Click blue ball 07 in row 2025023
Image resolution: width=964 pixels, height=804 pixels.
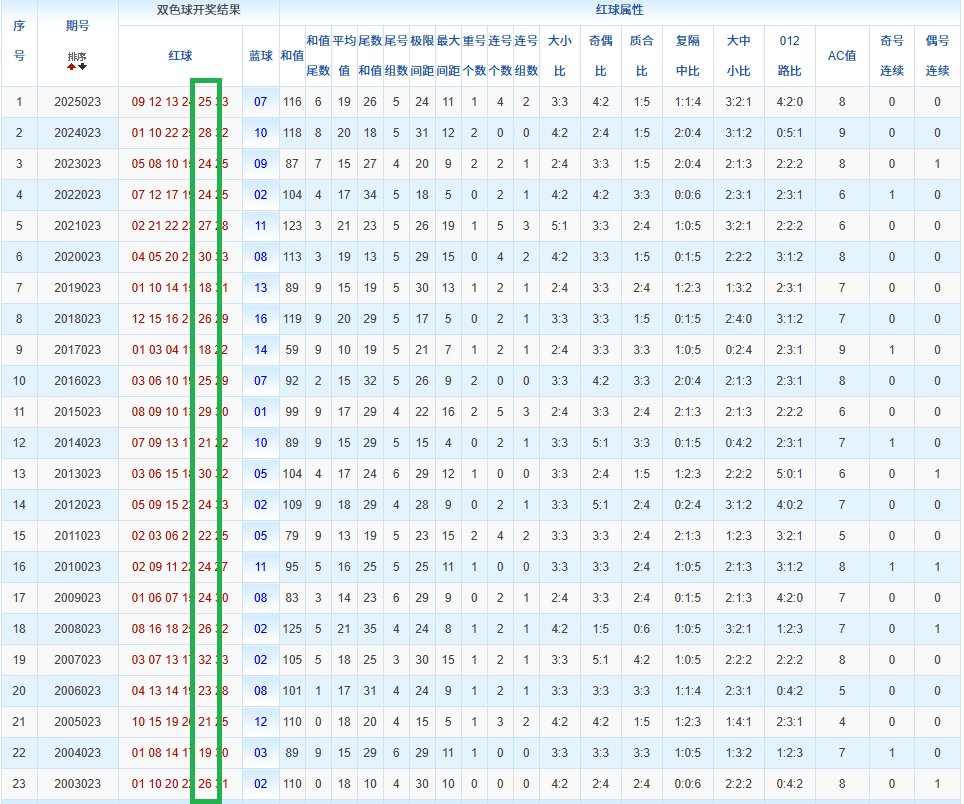260,102
